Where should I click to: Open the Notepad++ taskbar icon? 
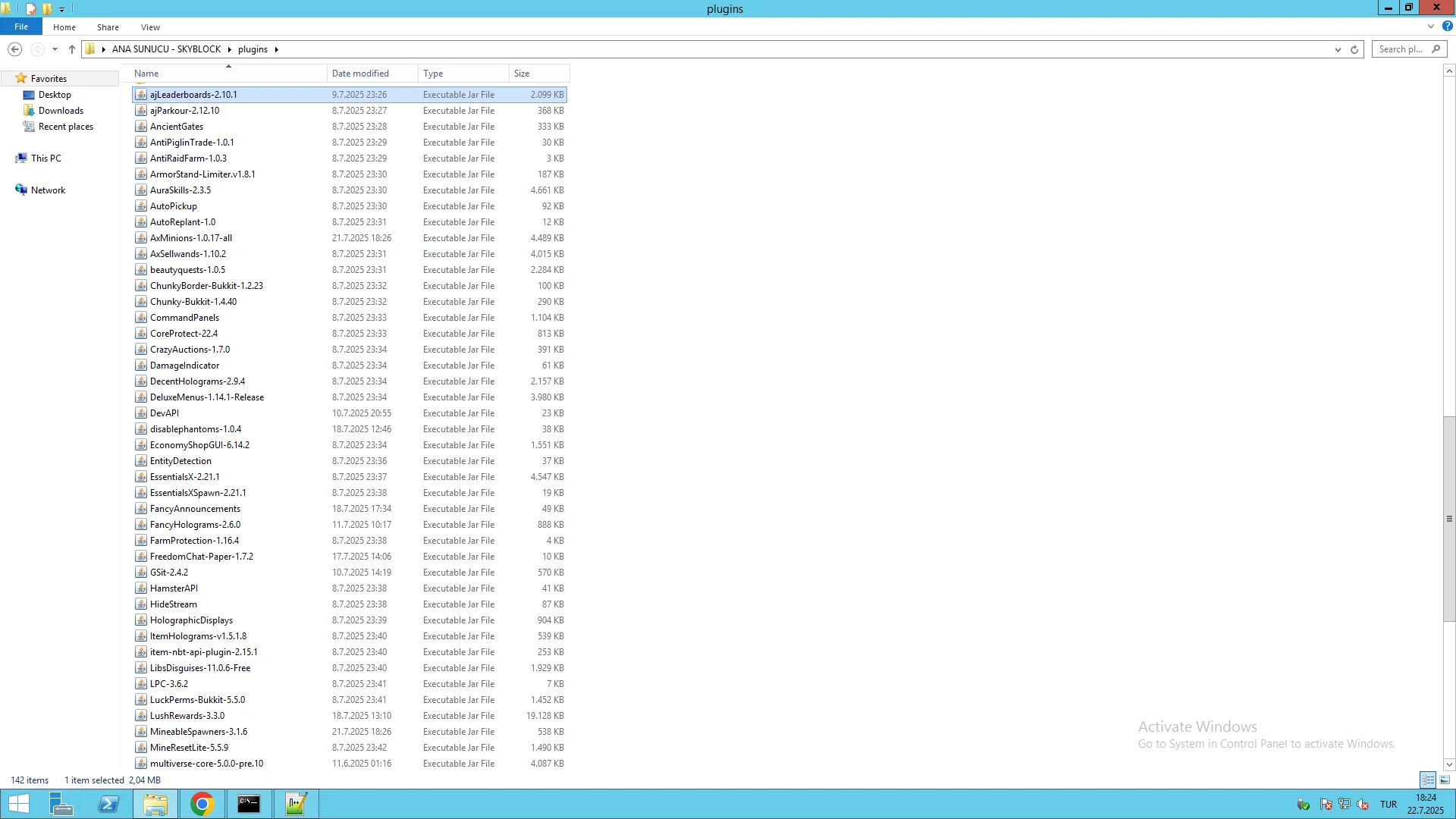click(x=296, y=804)
